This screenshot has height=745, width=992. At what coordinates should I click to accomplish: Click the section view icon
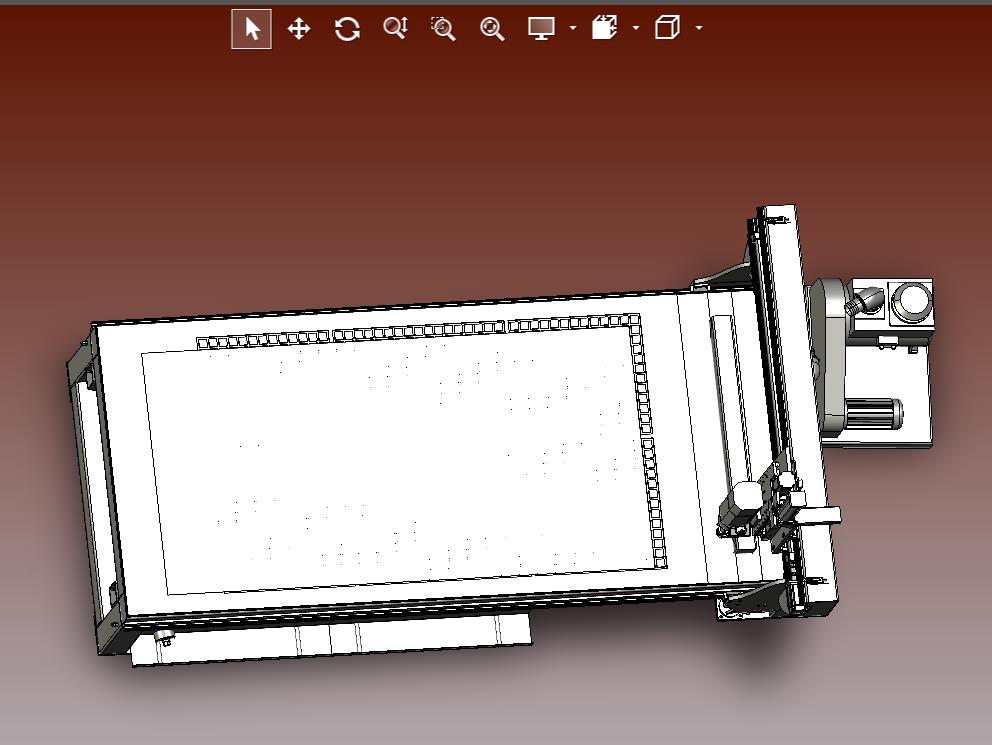coord(604,28)
